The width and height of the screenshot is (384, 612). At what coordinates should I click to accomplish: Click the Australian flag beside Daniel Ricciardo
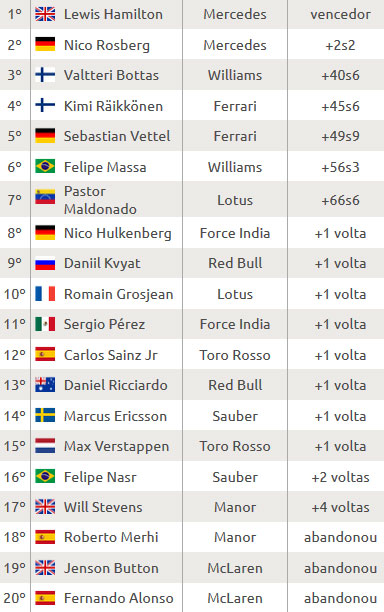[45, 385]
